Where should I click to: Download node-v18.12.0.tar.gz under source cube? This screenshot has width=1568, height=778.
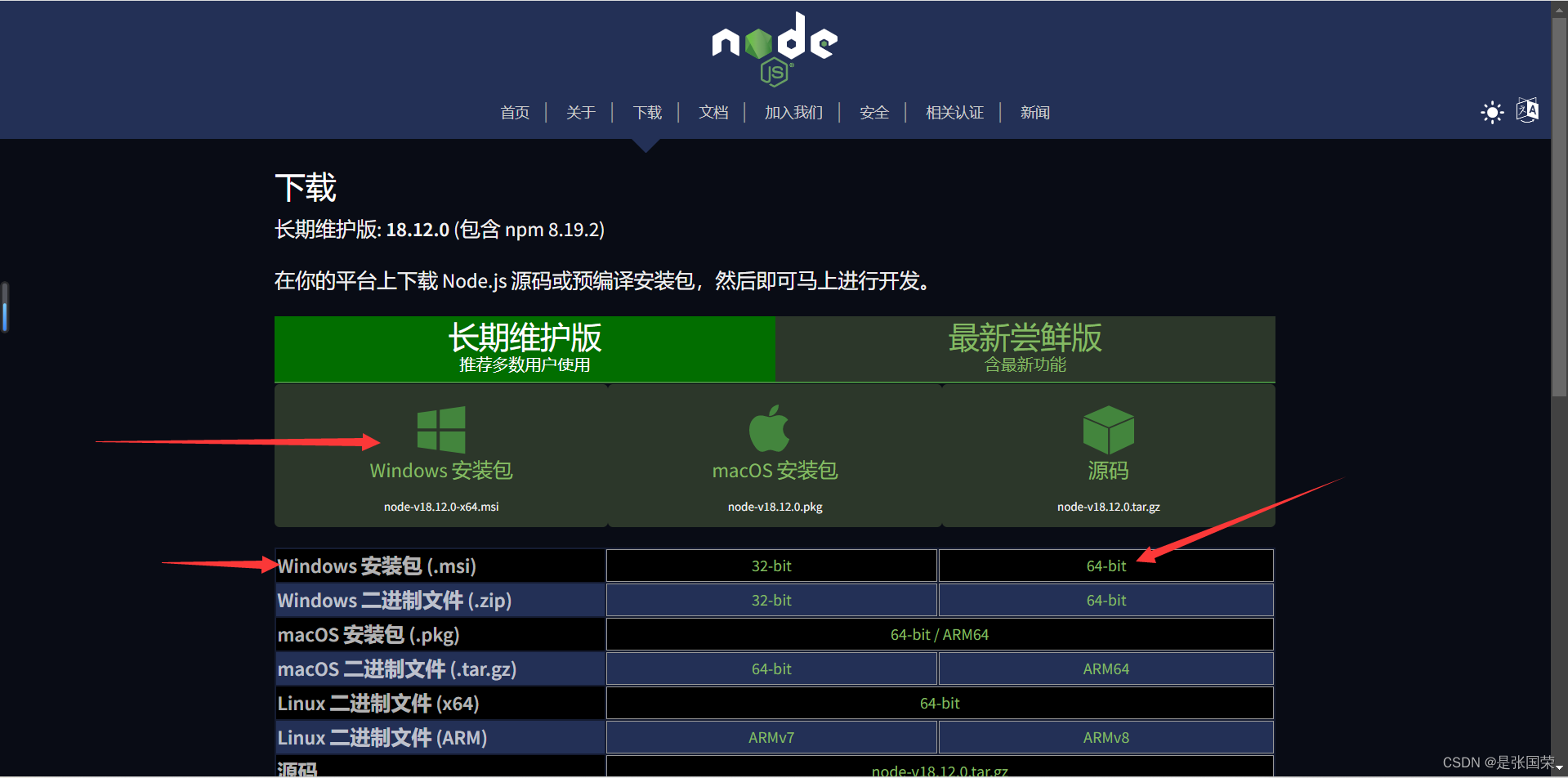click(1108, 507)
